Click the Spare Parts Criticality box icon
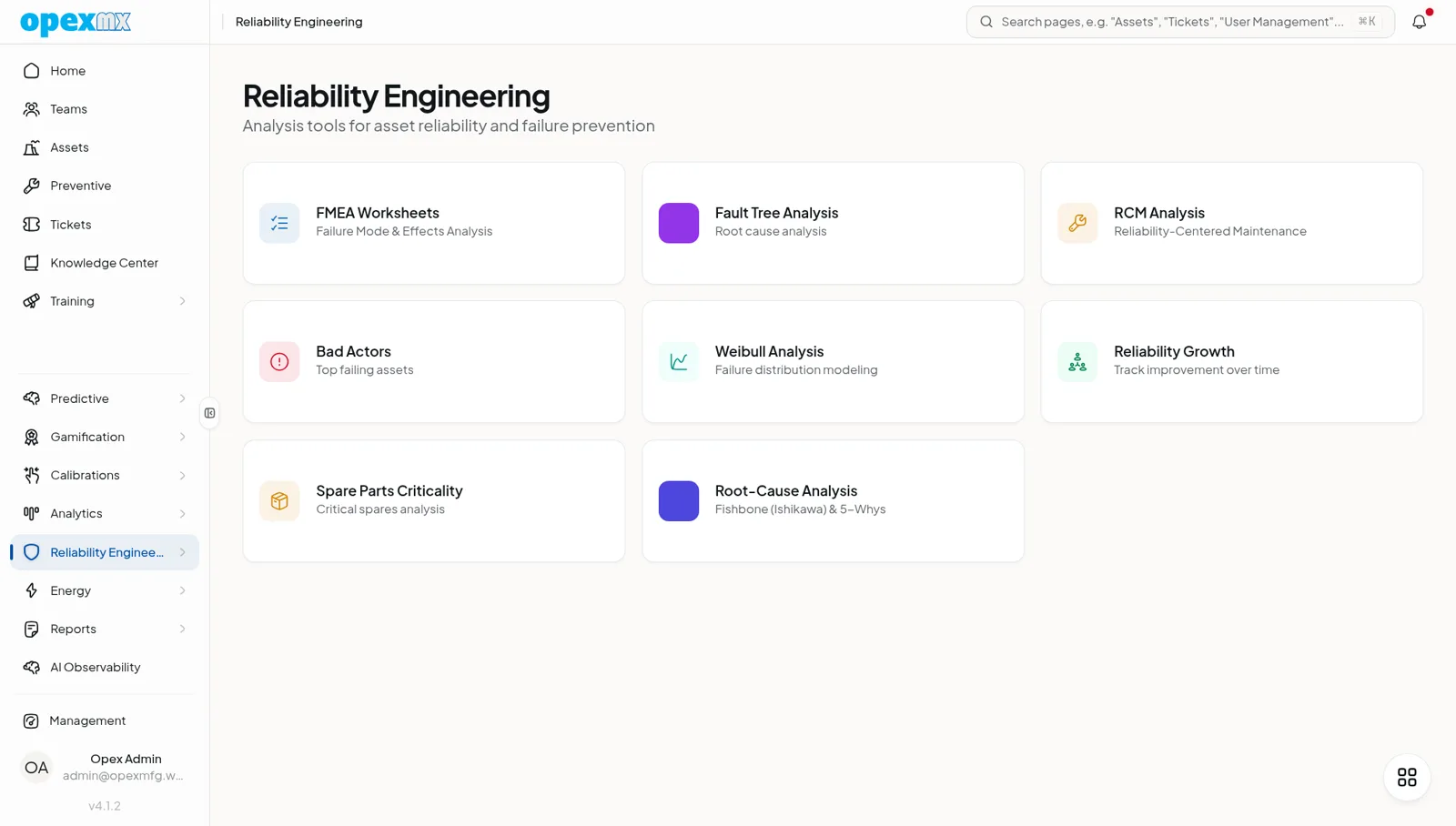The width and height of the screenshot is (1456, 826). tap(279, 500)
